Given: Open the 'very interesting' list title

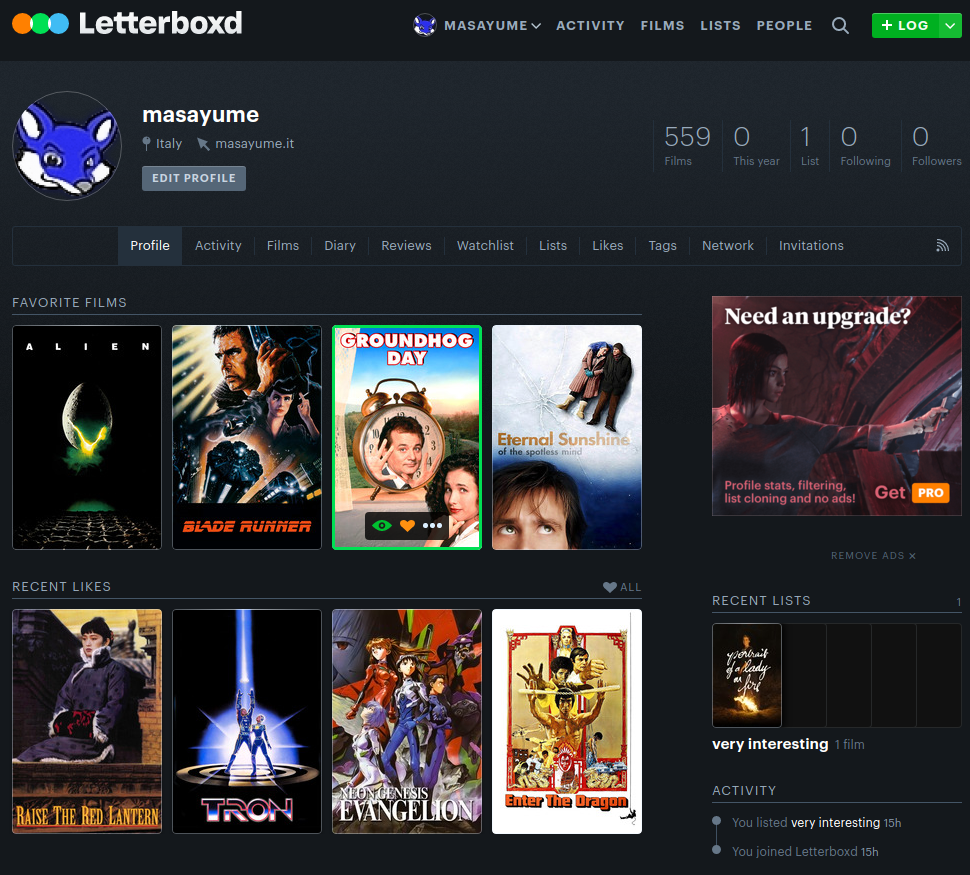Looking at the screenshot, I should point(770,744).
